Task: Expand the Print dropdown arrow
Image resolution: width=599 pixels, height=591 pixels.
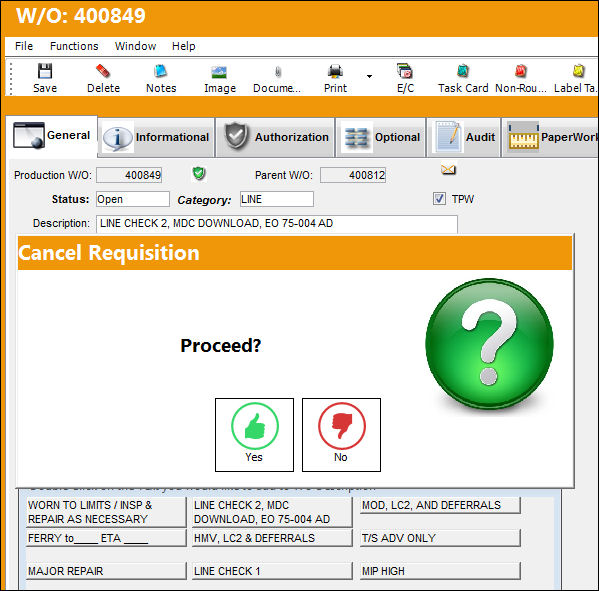Action: coord(369,76)
